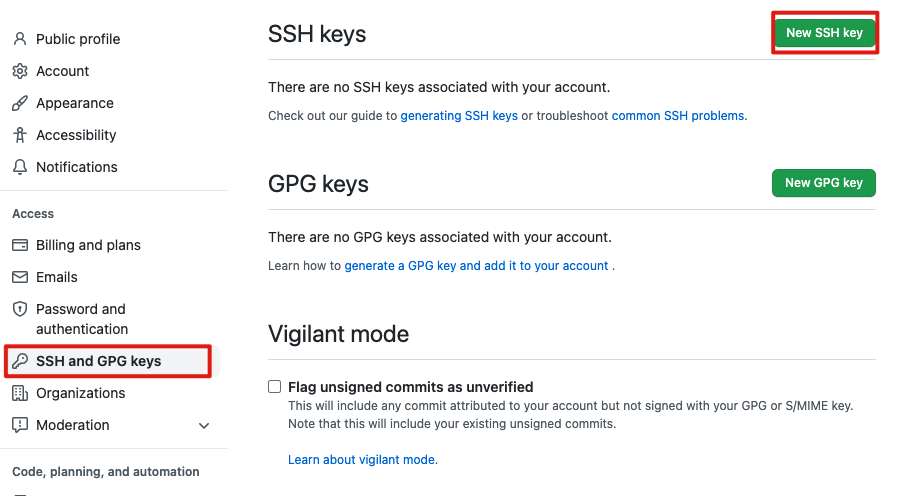Click the envelope icon beside Emails
This screenshot has height=496, width=910.
[20, 277]
